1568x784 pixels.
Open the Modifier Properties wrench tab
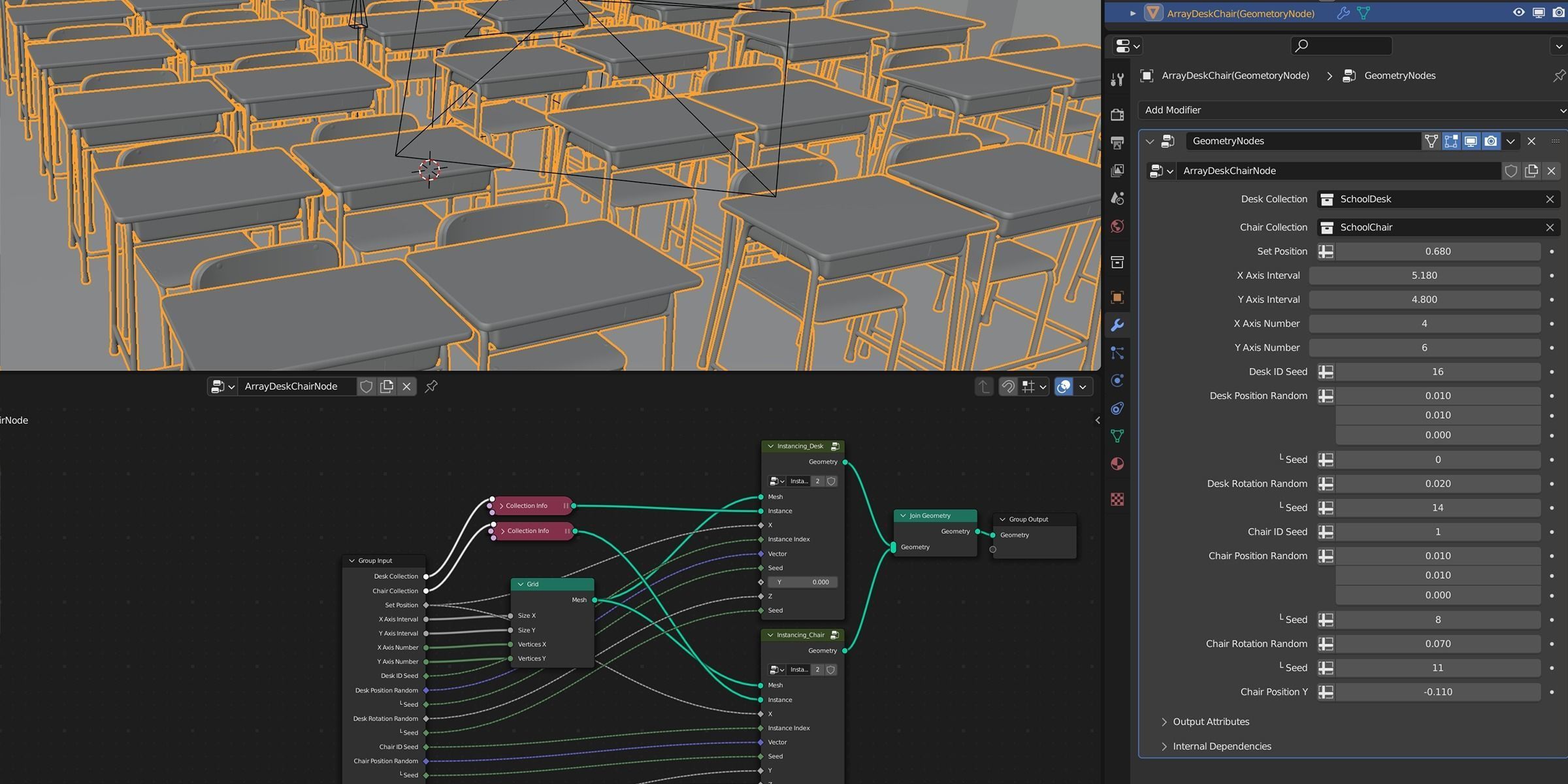click(x=1117, y=325)
